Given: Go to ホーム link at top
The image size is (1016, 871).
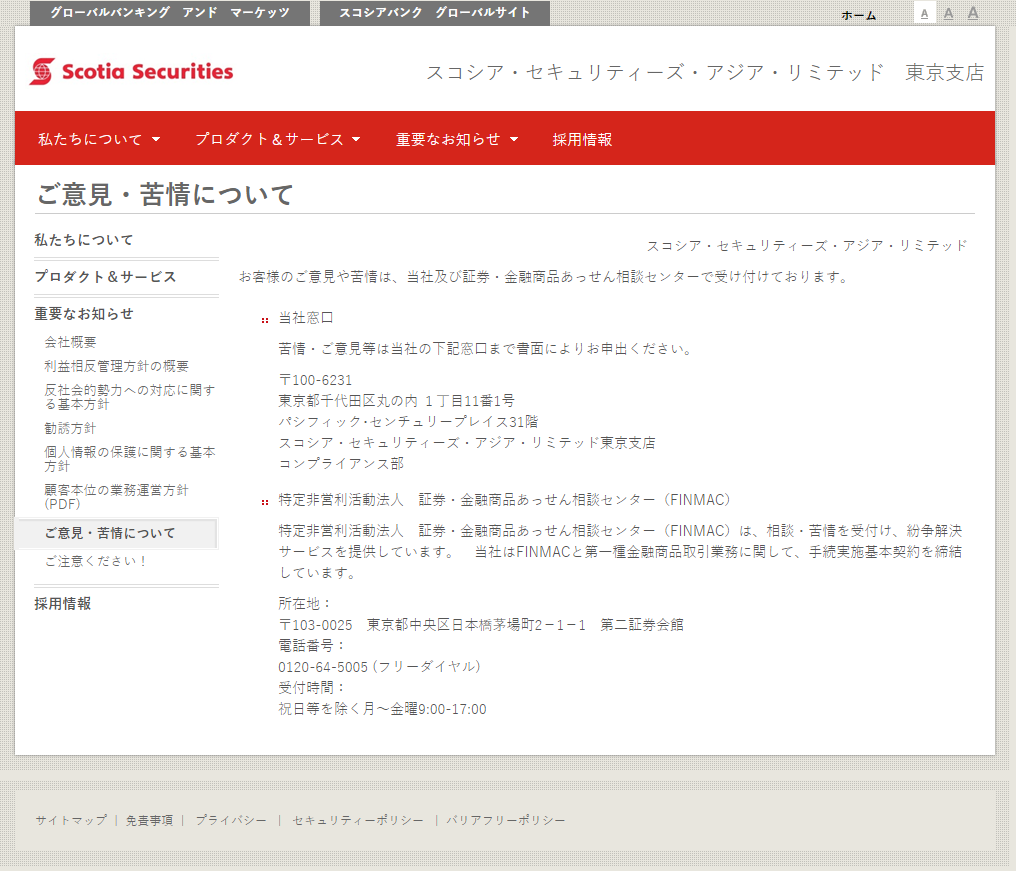Looking at the screenshot, I should click(859, 16).
